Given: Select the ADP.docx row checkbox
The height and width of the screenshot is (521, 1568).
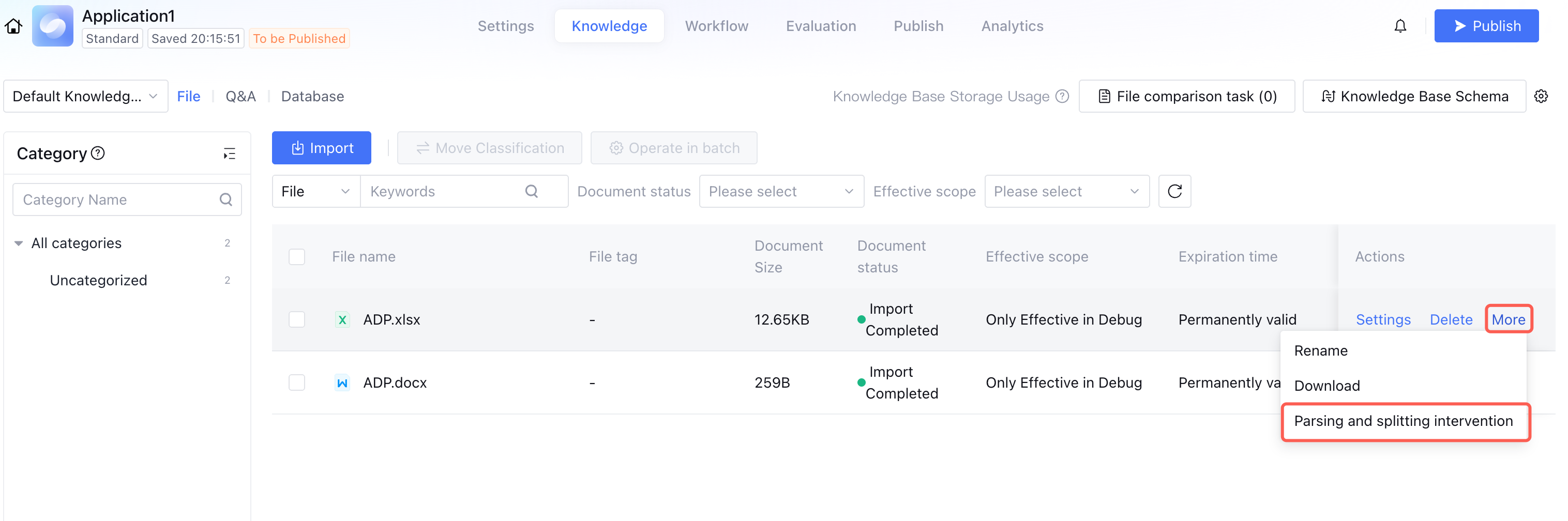Looking at the screenshot, I should (x=296, y=383).
